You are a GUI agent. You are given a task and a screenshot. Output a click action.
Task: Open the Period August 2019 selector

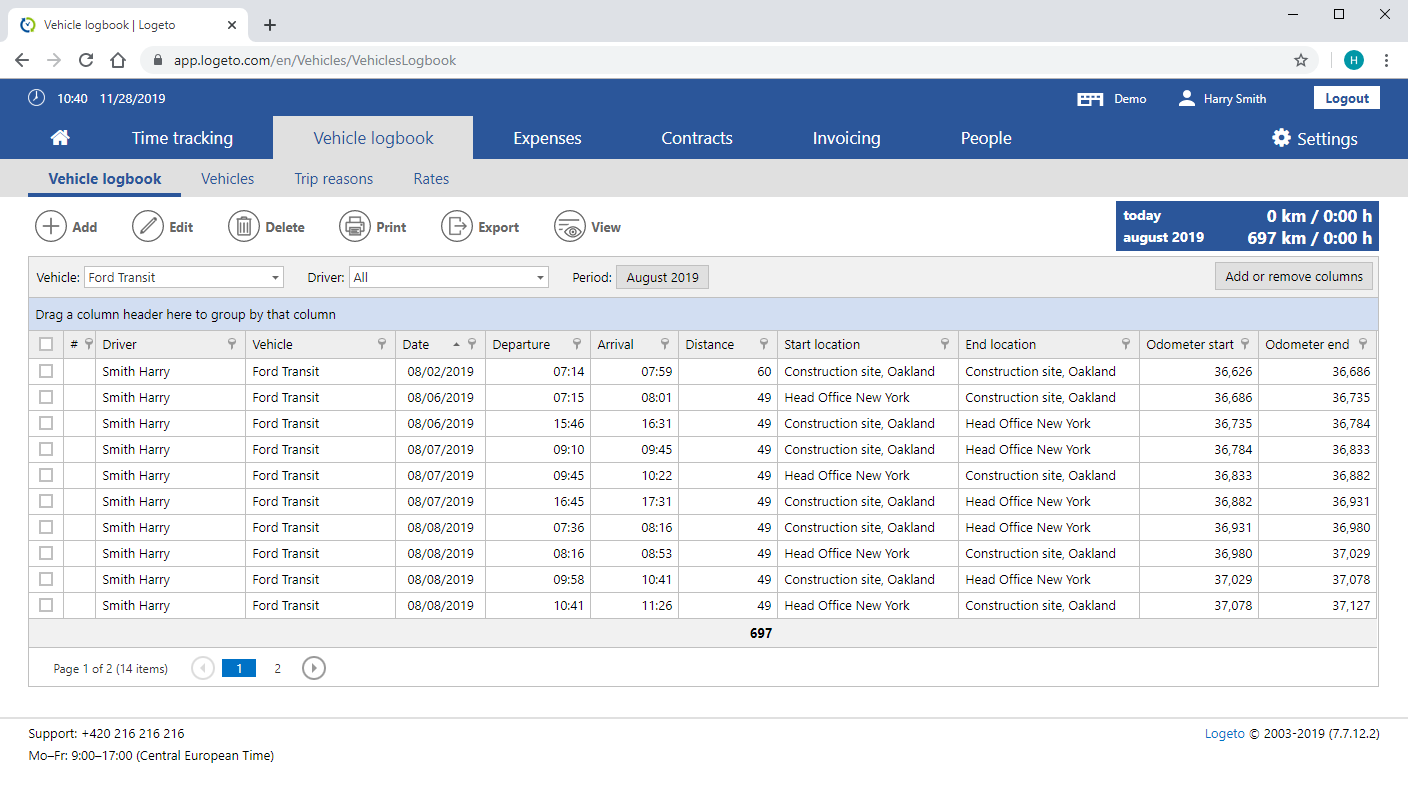[x=662, y=277]
